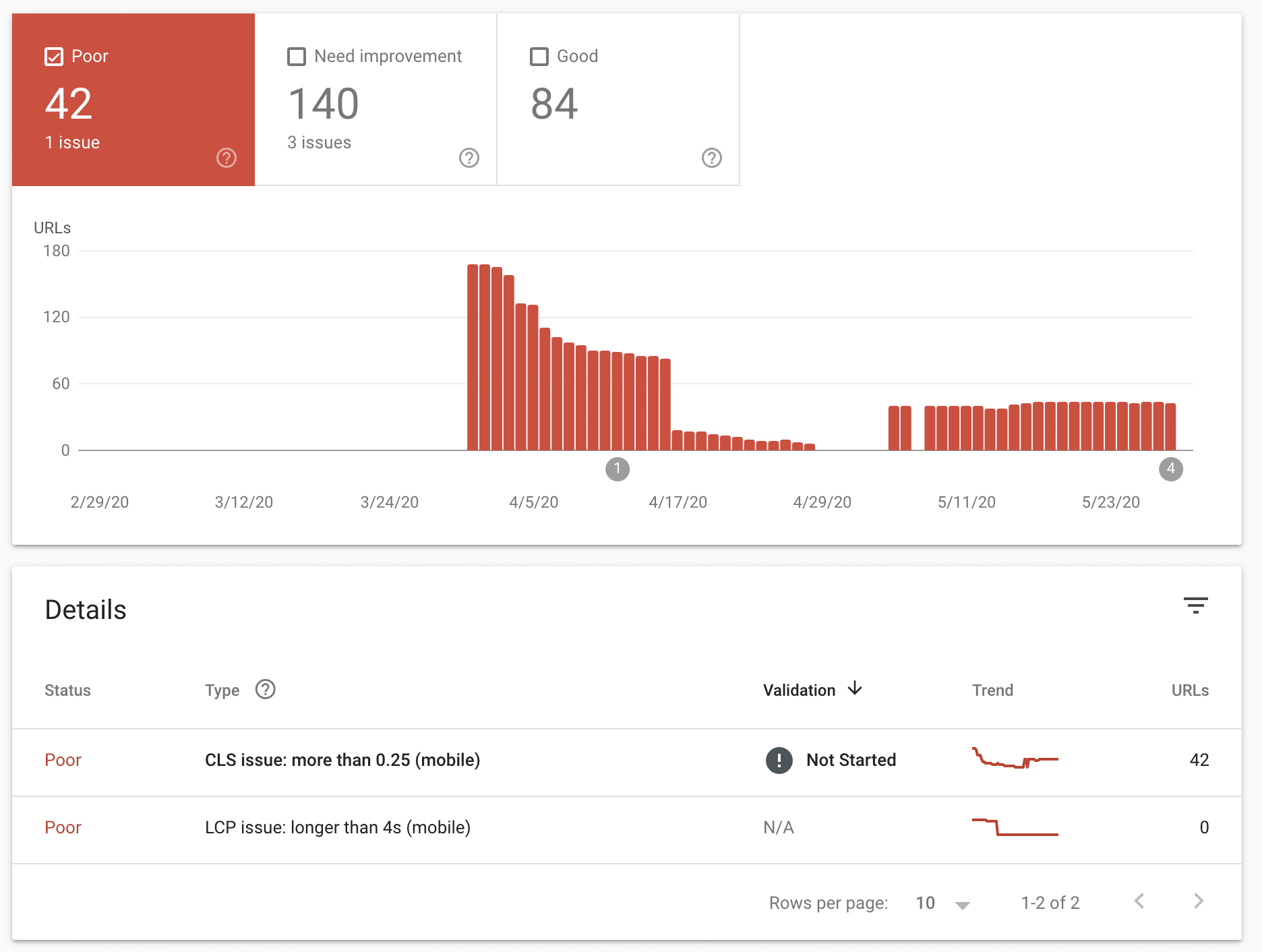Click the Not Started validation label
This screenshot has width=1262, height=952.
tap(851, 761)
